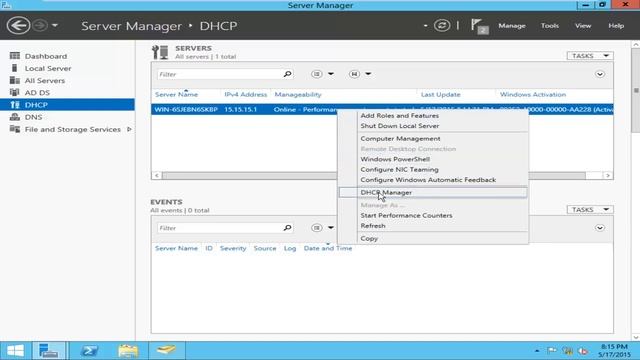Screen dimensions: 640x360
Task: Open Servers saved query icon
Action: pos(354,74)
